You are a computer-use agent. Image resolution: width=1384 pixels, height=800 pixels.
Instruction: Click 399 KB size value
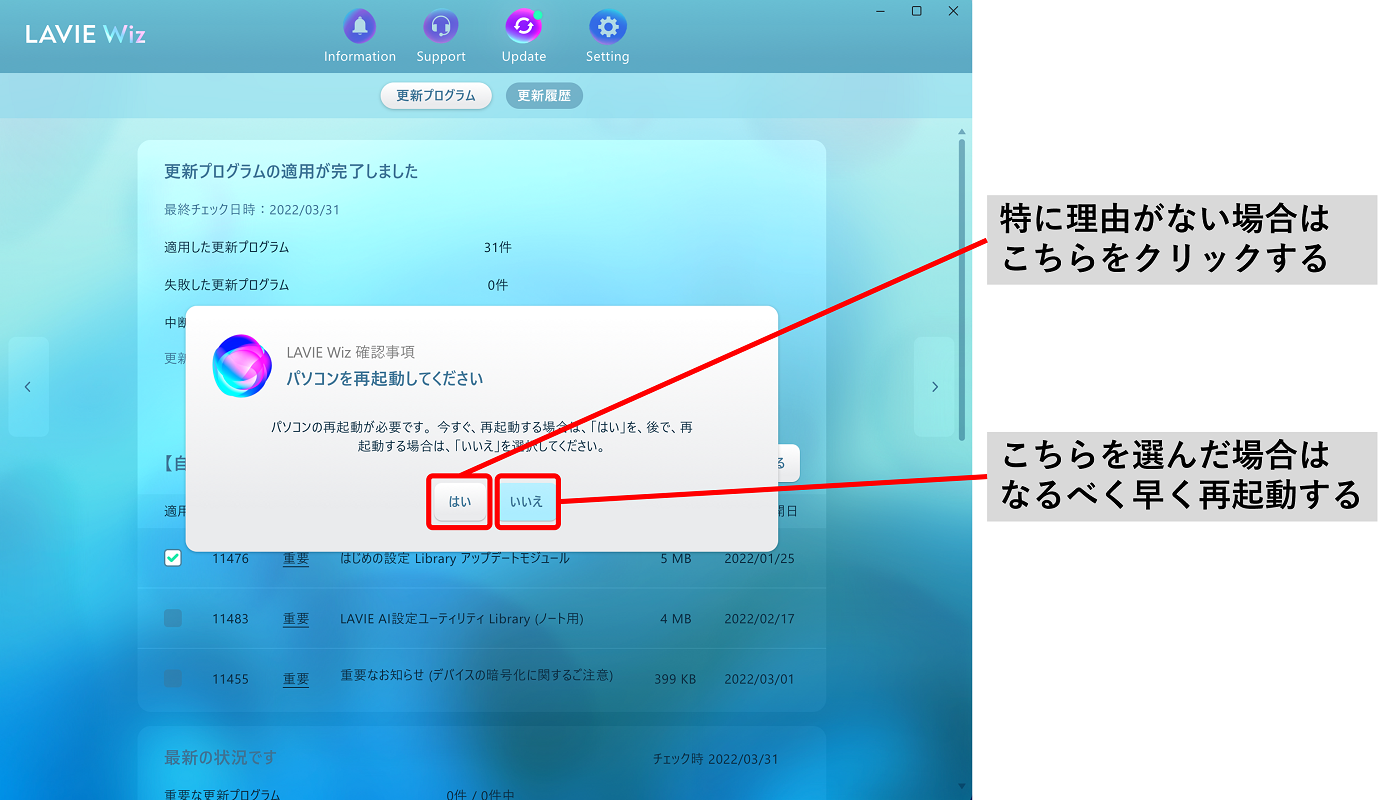(675, 679)
